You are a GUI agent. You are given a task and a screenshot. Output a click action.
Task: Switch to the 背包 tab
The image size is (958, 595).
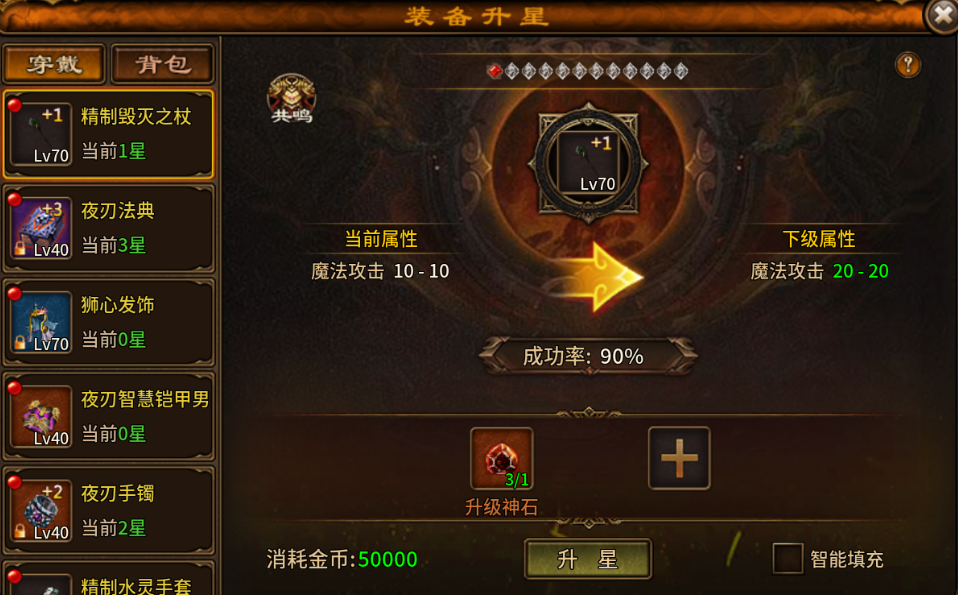tap(163, 64)
